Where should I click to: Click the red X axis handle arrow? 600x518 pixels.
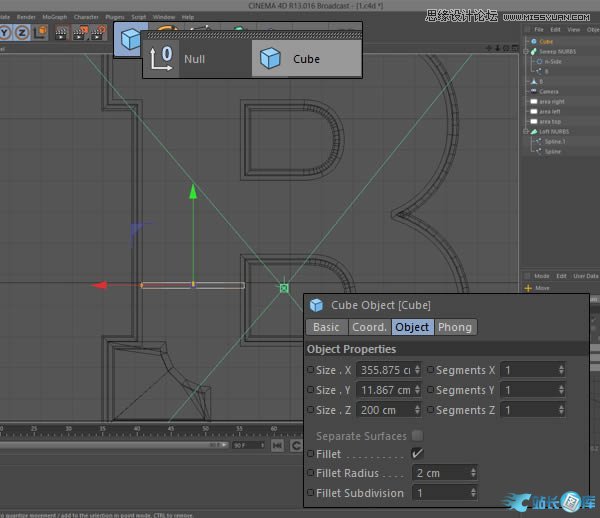coord(101,285)
